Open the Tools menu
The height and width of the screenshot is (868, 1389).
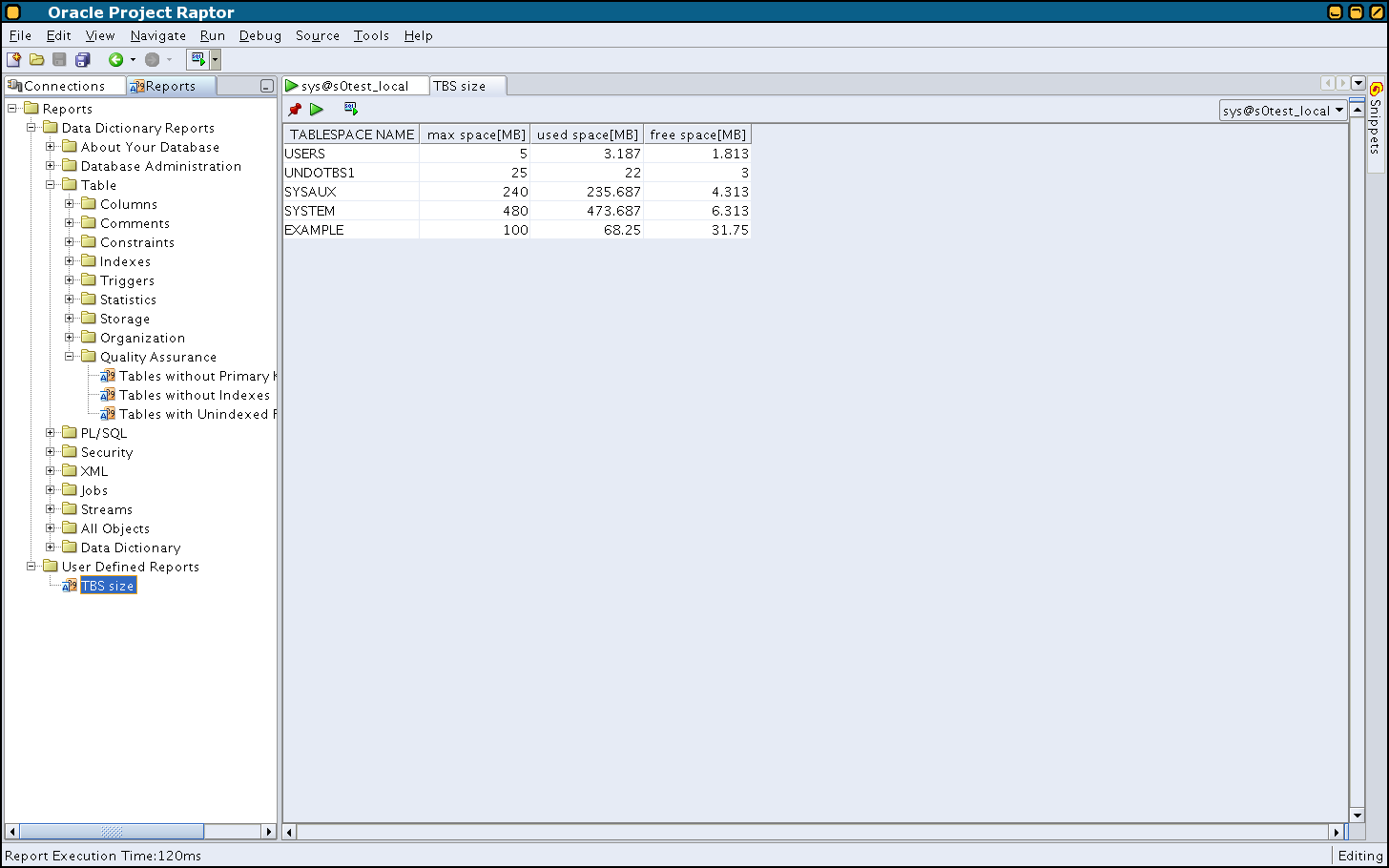click(371, 35)
